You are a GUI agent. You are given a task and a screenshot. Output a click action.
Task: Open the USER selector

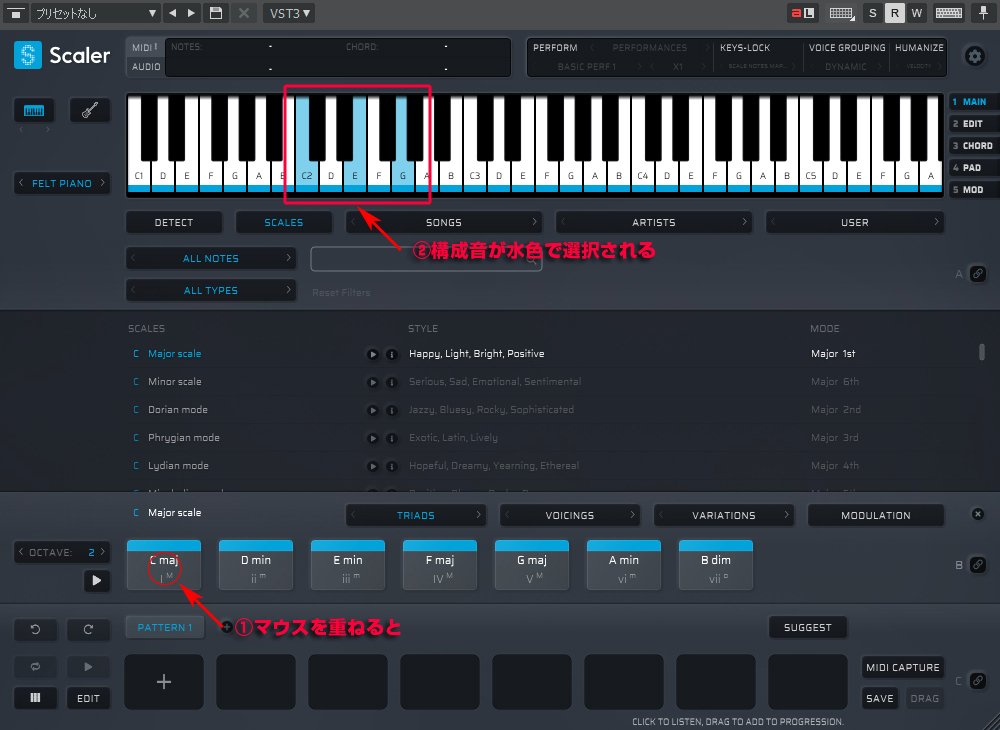[x=855, y=223]
